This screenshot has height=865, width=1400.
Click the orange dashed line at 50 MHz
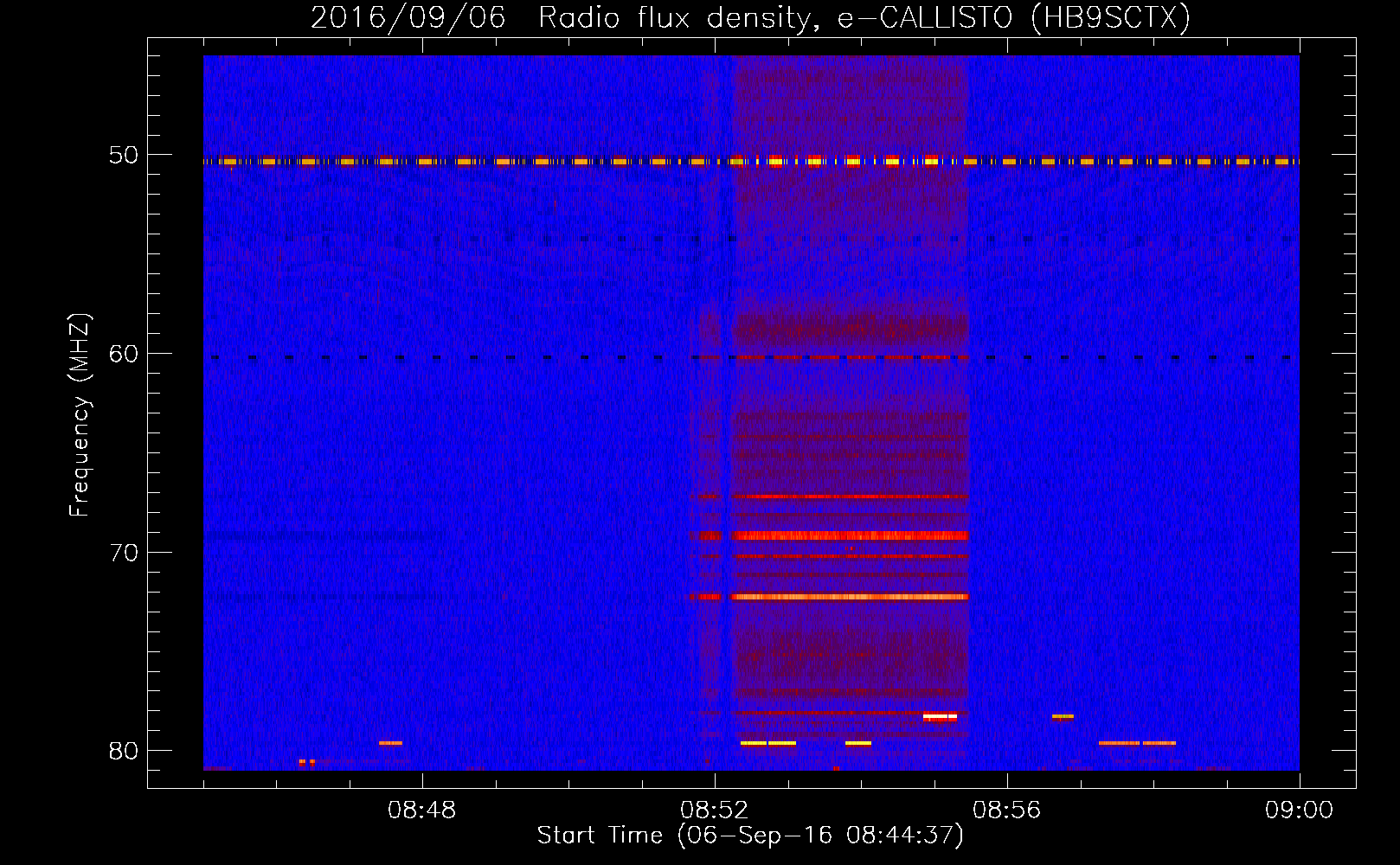coord(751,161)
